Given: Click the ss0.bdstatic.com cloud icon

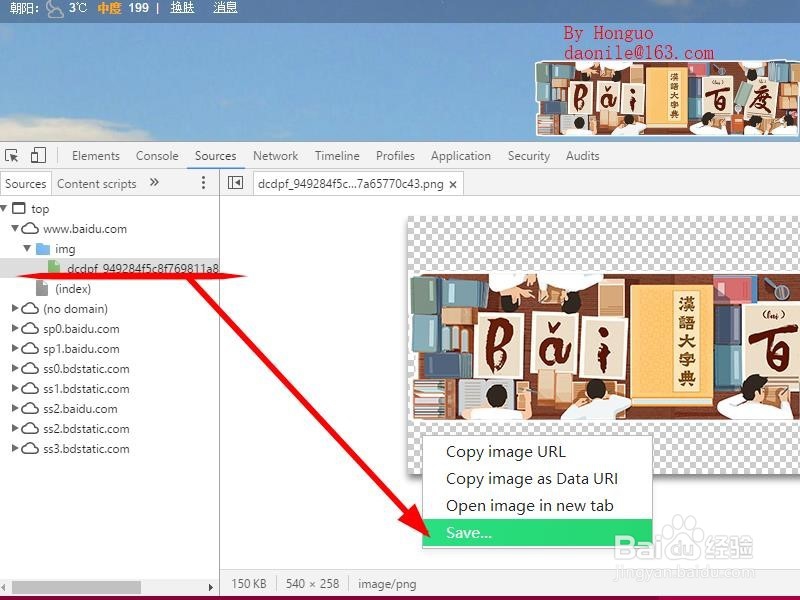Looking at the screenshot, I should [x=30, y=368].
